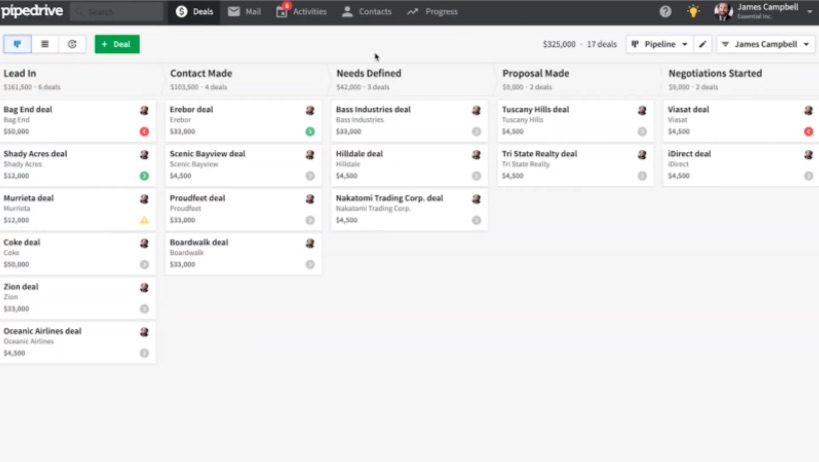The image size is (819, 462).
Task: Open the help question mark icon
Action: (x=665, y=11)
